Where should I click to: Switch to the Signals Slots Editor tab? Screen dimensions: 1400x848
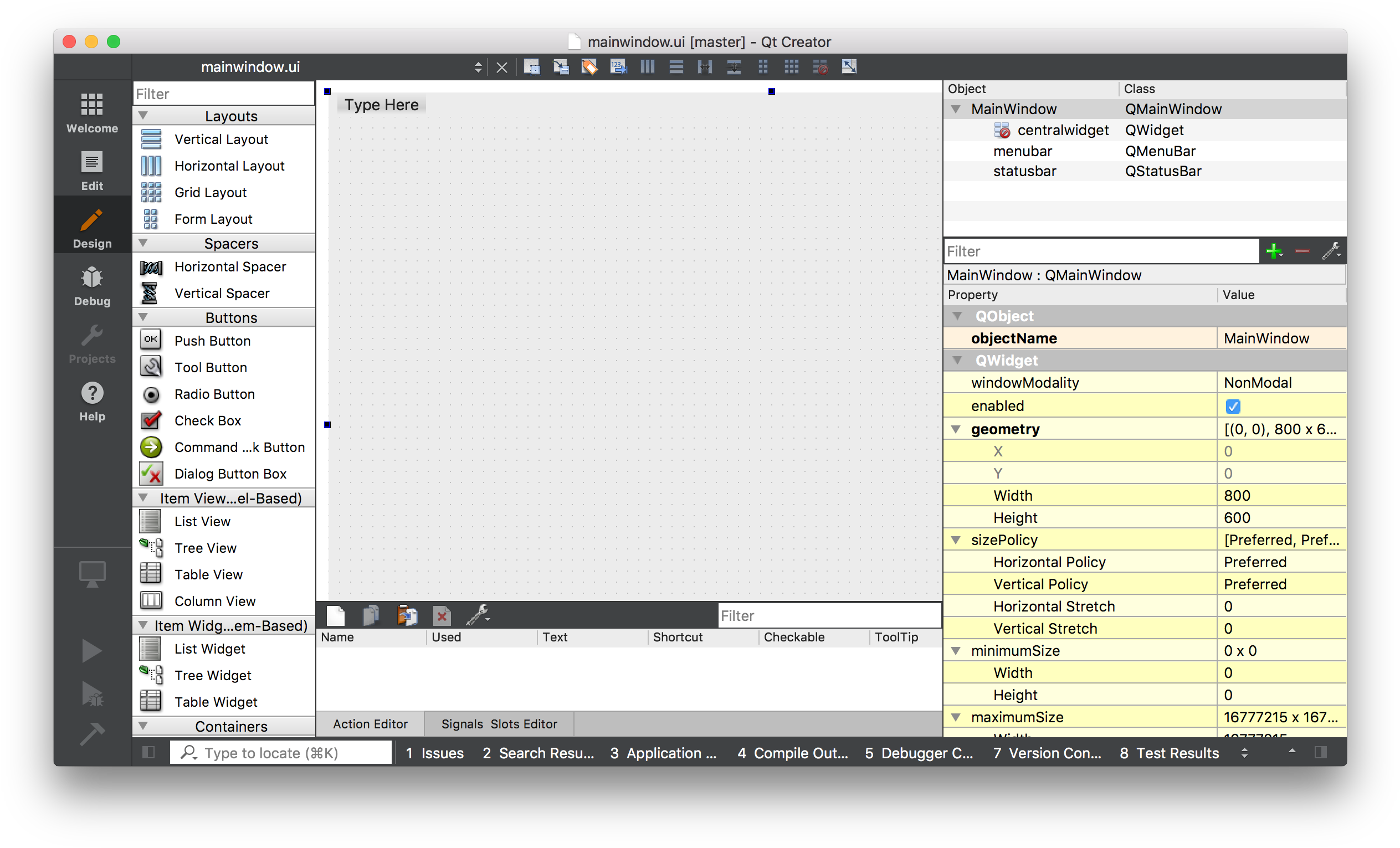[499, 723]
